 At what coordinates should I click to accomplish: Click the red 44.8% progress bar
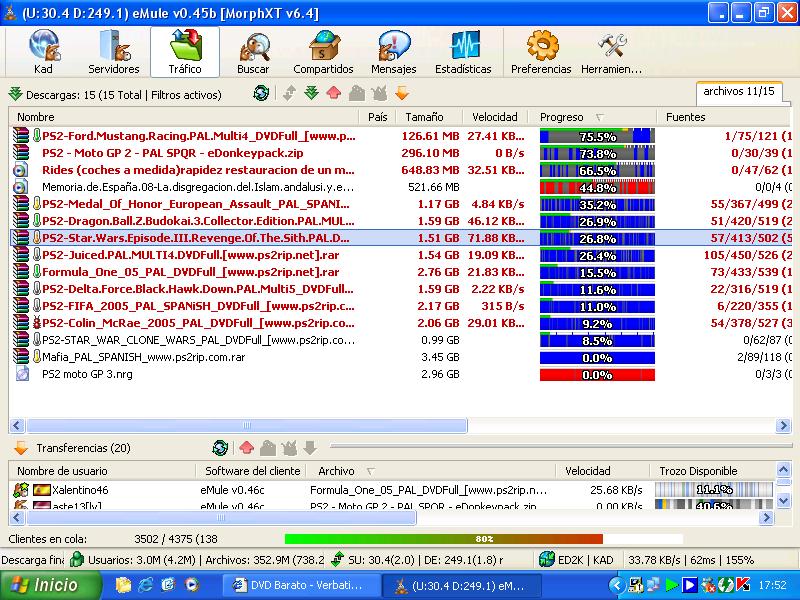point(597,187)
